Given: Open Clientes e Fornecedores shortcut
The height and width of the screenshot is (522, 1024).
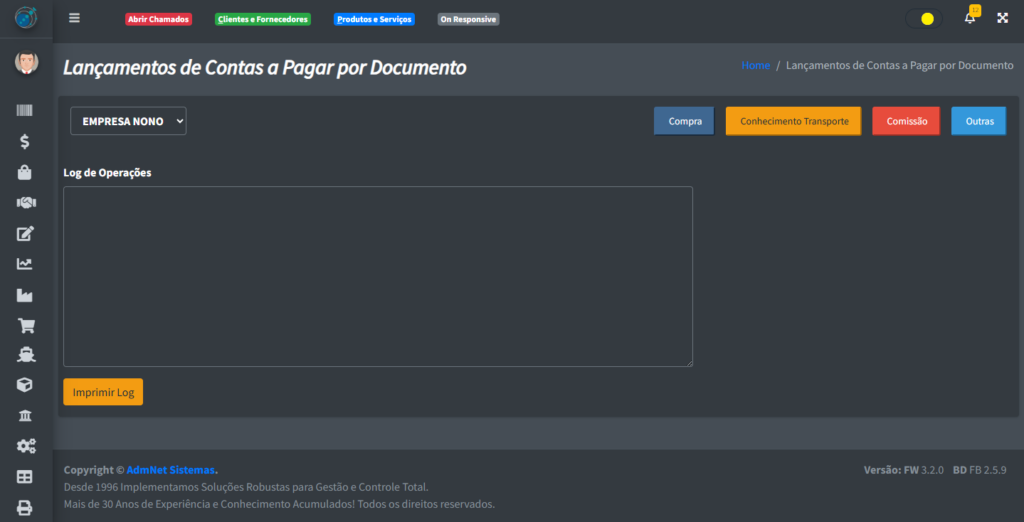Looking at the screenshot, I should [263, 19].
